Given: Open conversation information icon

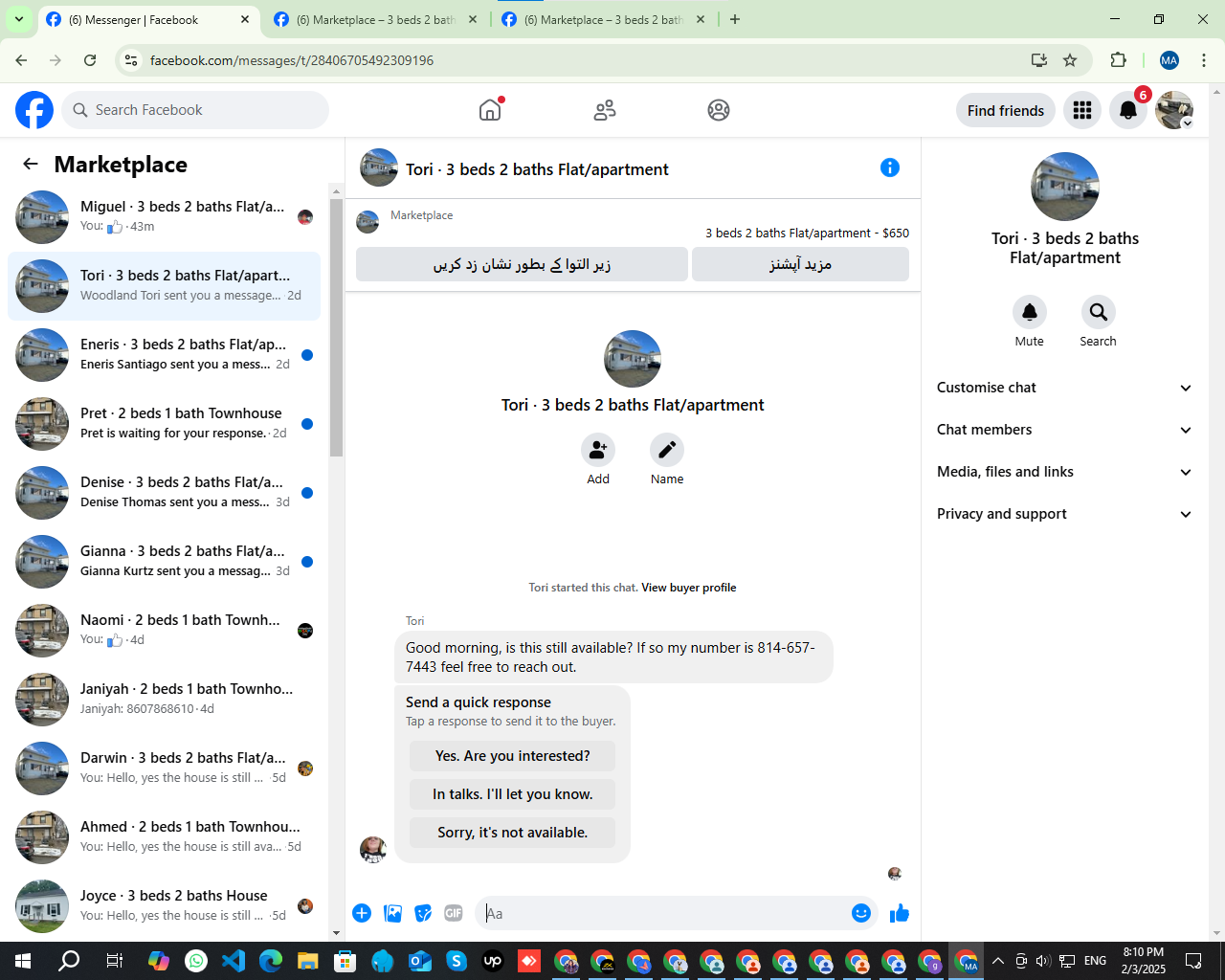Looking at the screenshot, I should tap(890, 167).
